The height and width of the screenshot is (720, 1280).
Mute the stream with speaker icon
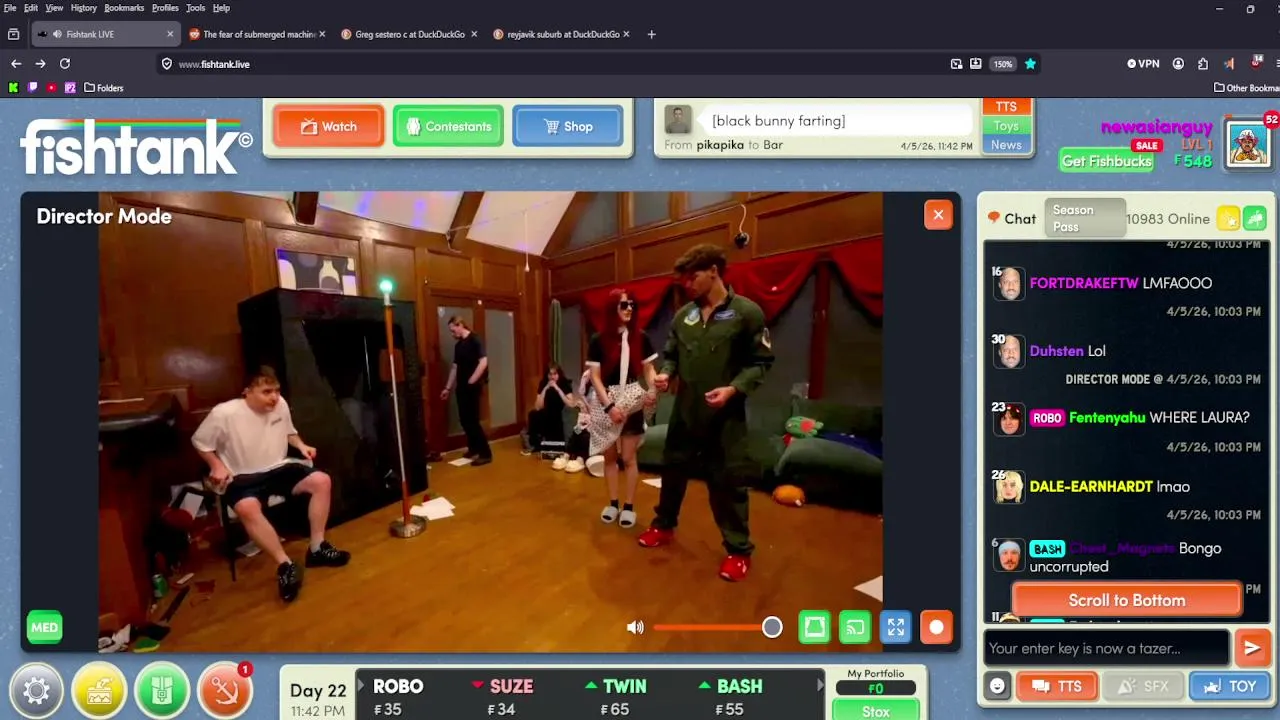[635, 627]
